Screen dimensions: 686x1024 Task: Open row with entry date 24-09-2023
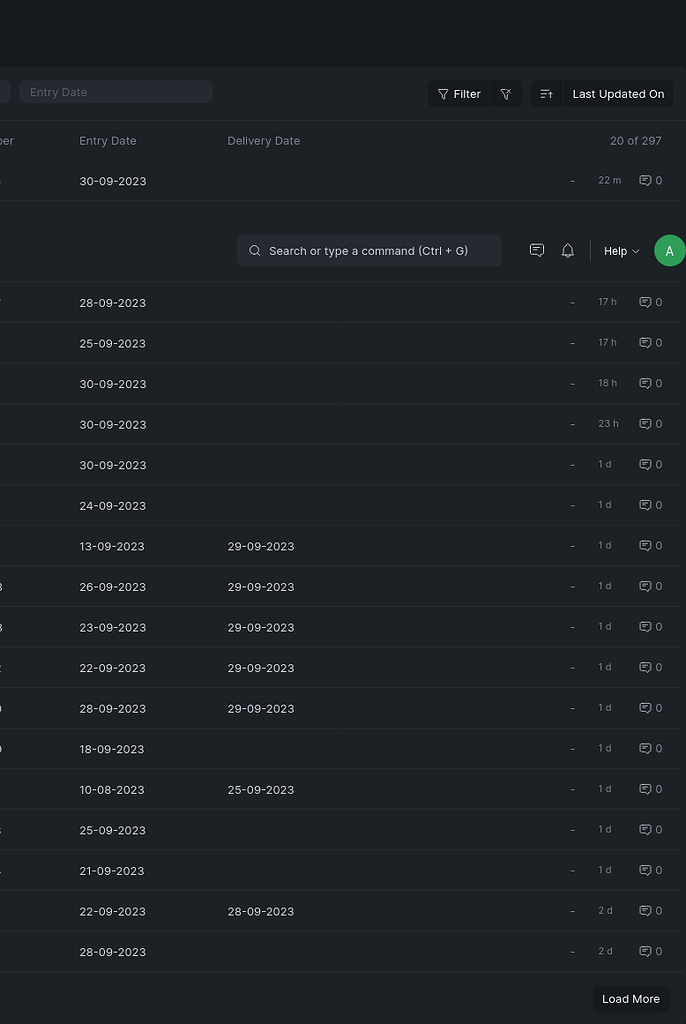[112, 506]
